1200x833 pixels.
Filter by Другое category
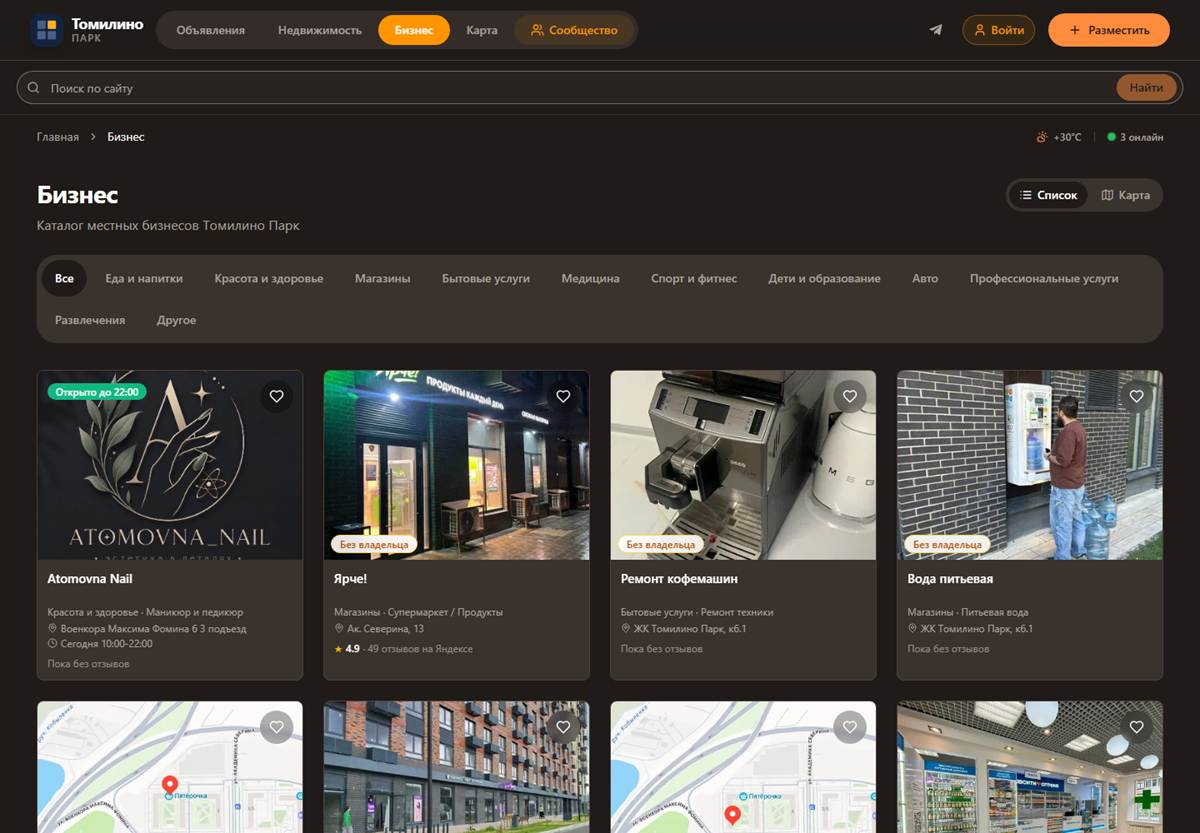coord(176,320)
